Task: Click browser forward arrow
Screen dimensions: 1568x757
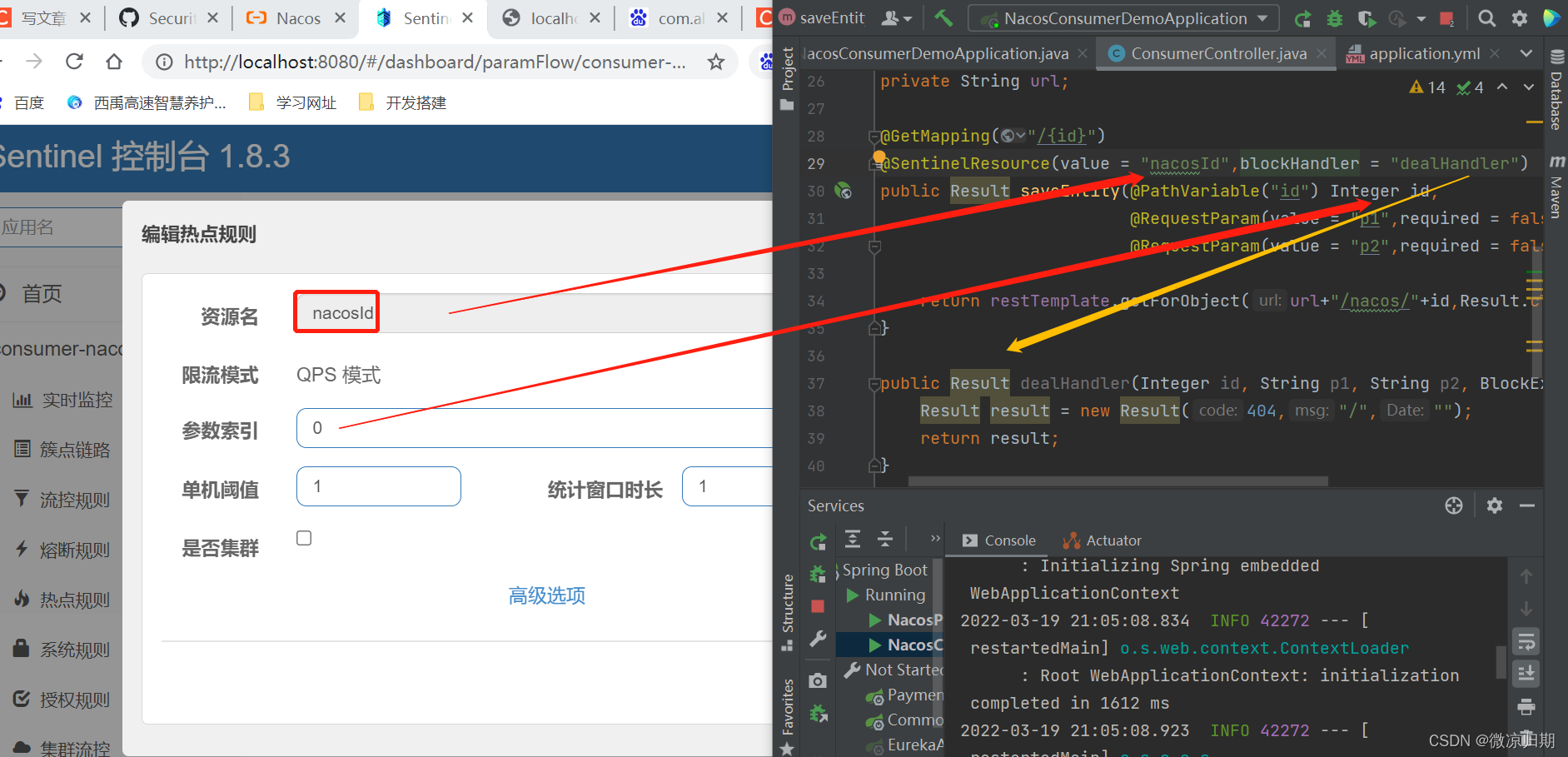Action: [x=34, y=62]
